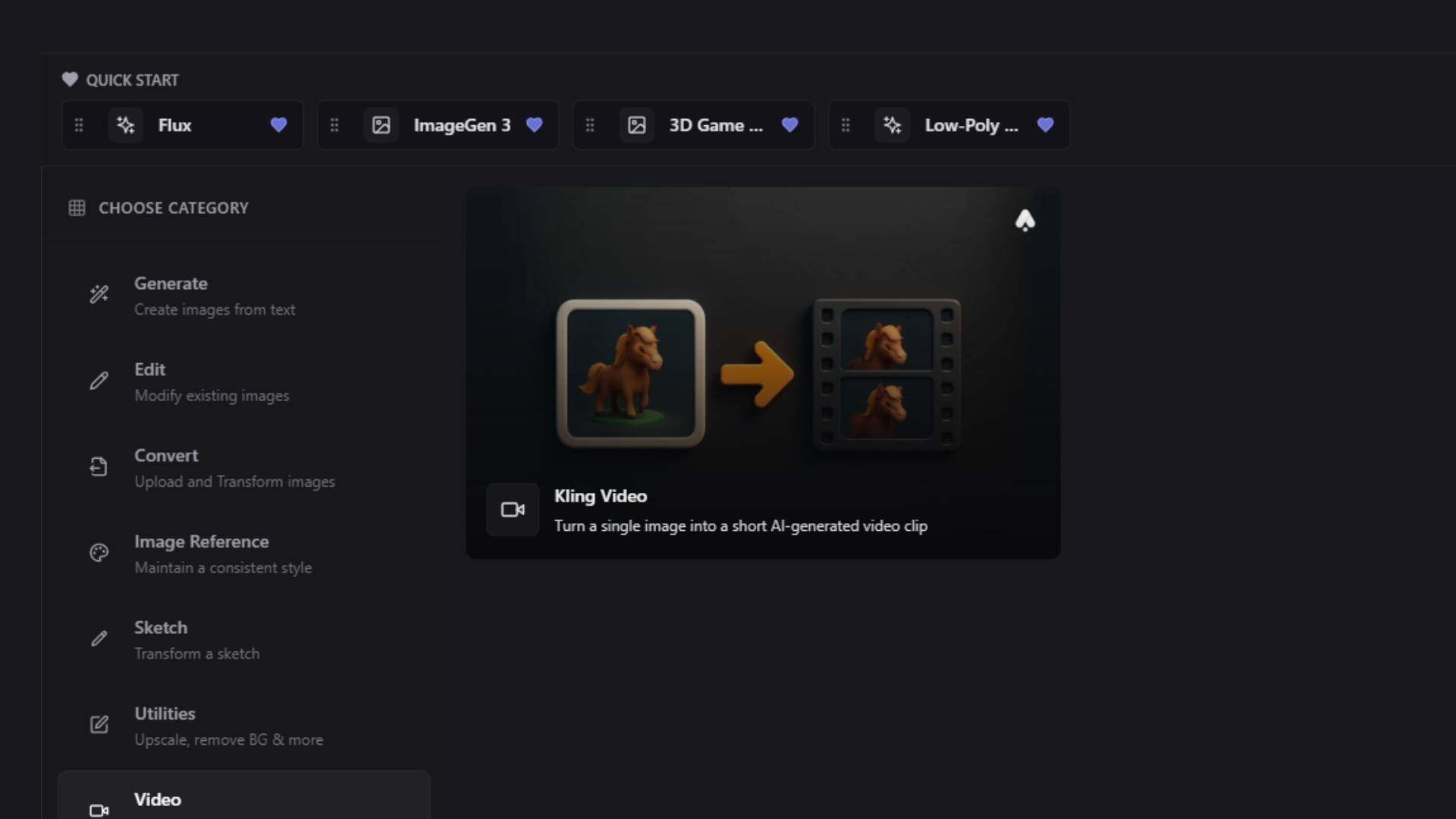Select the Utilities category
1456x819 pixels.
[x=243, y=726]
